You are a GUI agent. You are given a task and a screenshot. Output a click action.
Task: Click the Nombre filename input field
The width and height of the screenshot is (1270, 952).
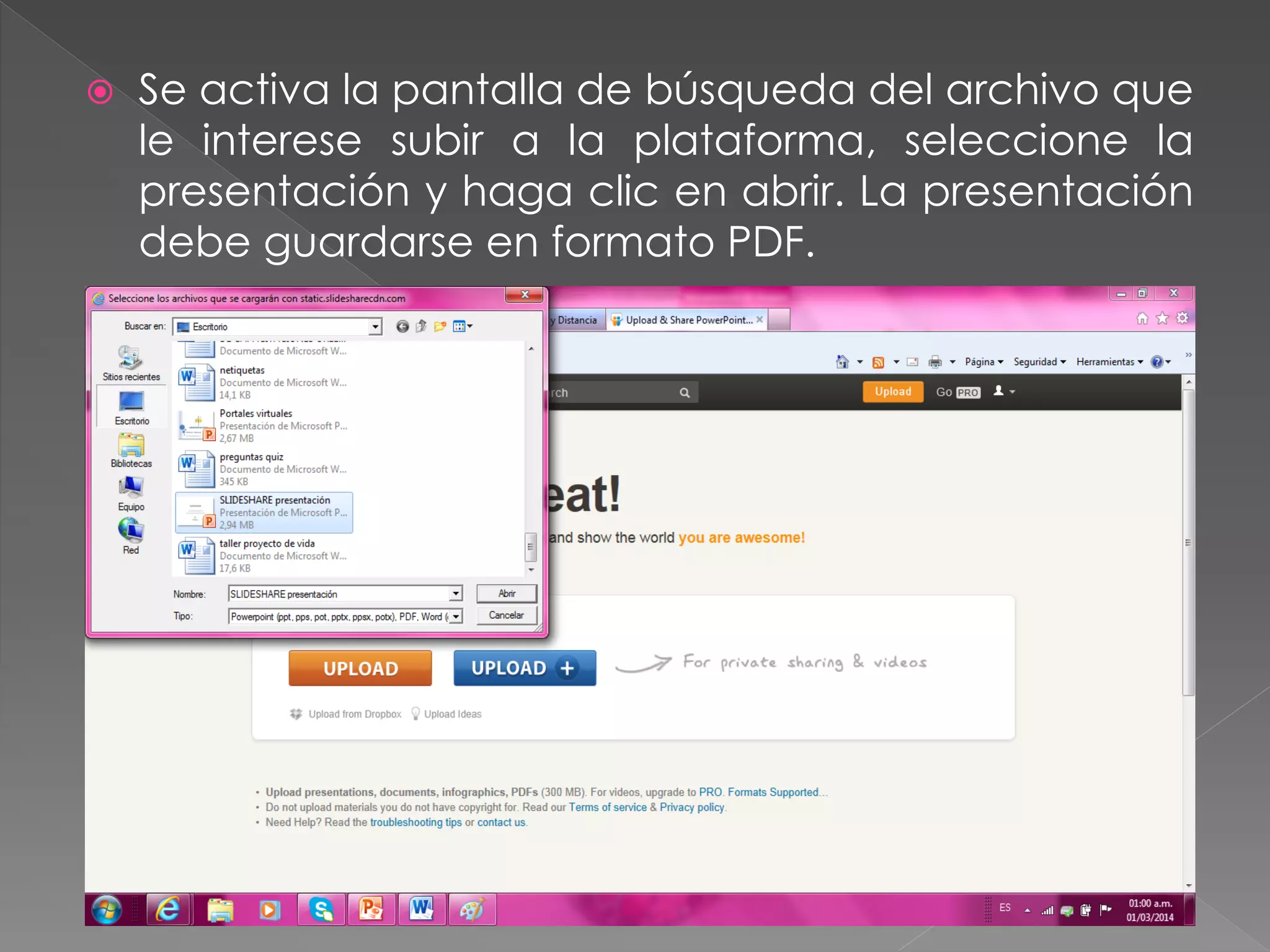[339, 594]
